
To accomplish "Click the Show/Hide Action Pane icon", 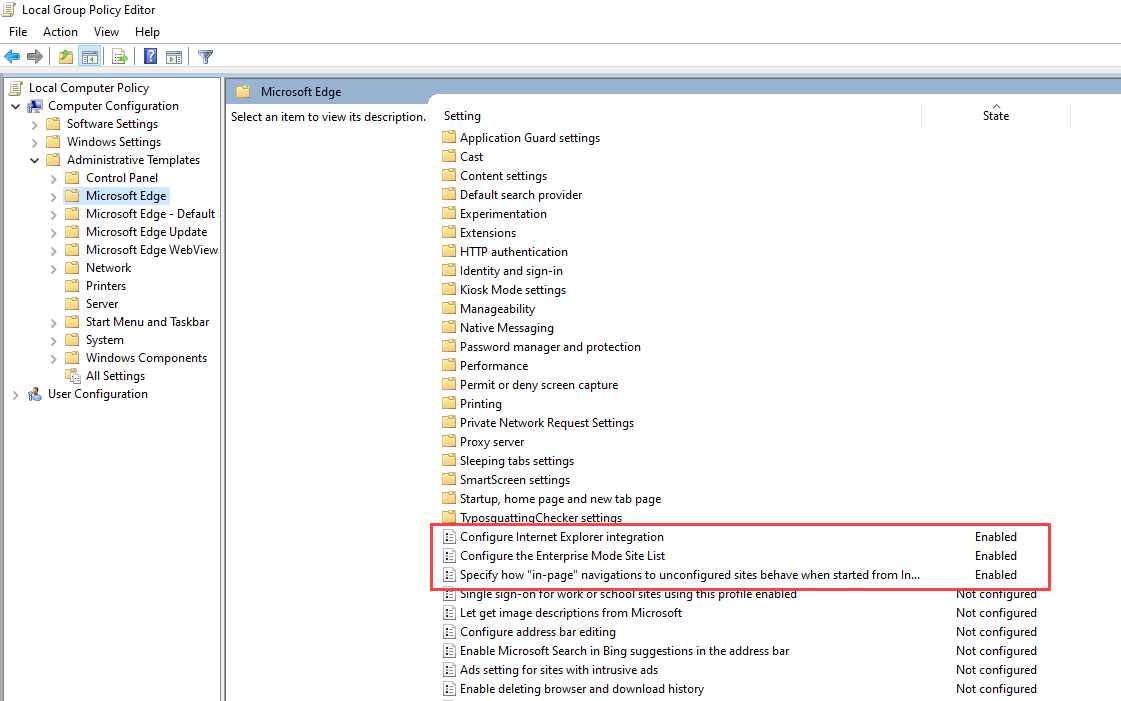I will pyautogui.click(x=174, y=56).
